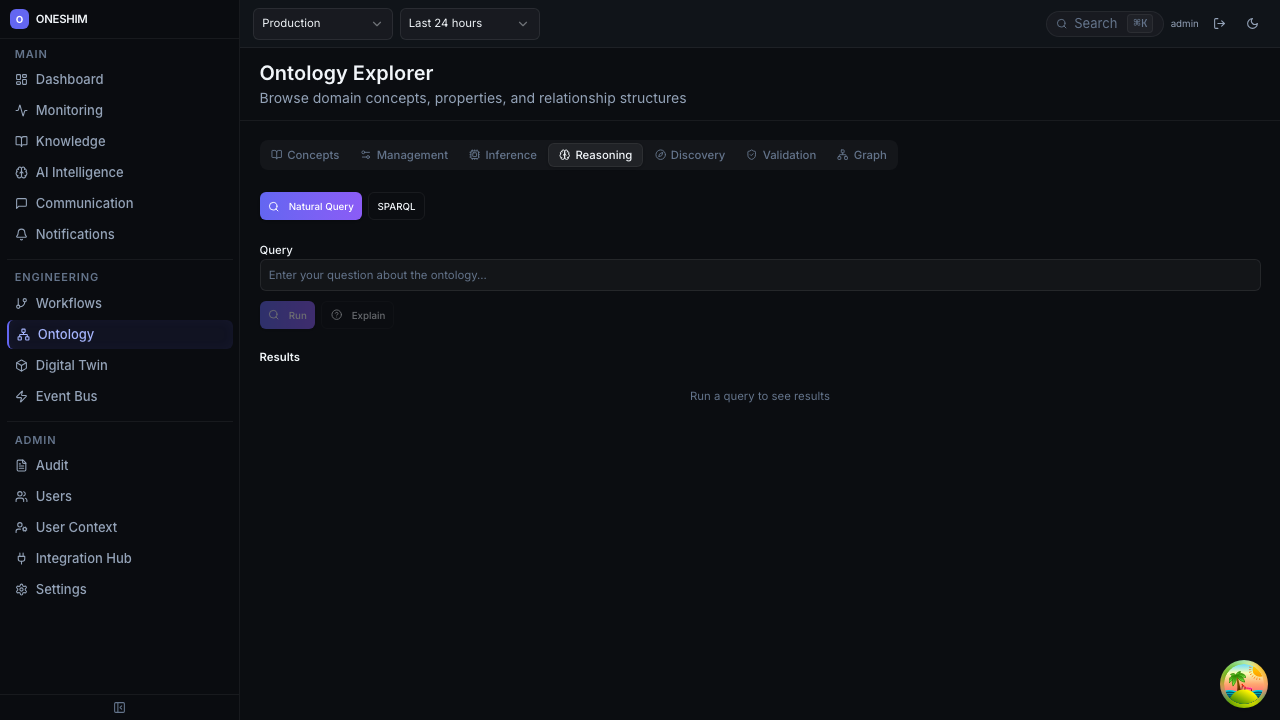The height and width of the screenshot is (720, 1280).
Task: Collapse the sidebar using the bottom panel icon
Action: point(119,707)
